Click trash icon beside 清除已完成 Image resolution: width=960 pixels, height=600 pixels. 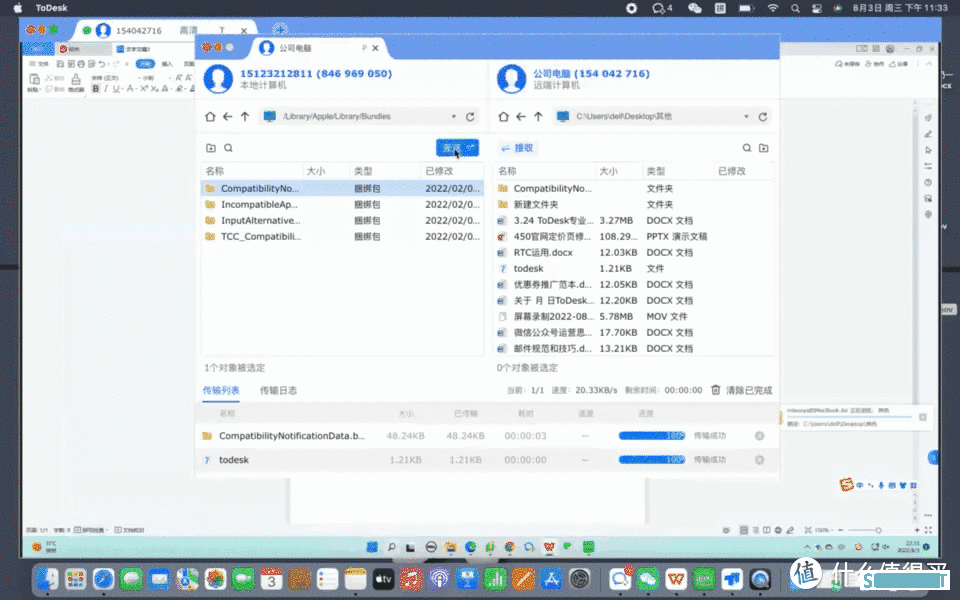[715, 390]
